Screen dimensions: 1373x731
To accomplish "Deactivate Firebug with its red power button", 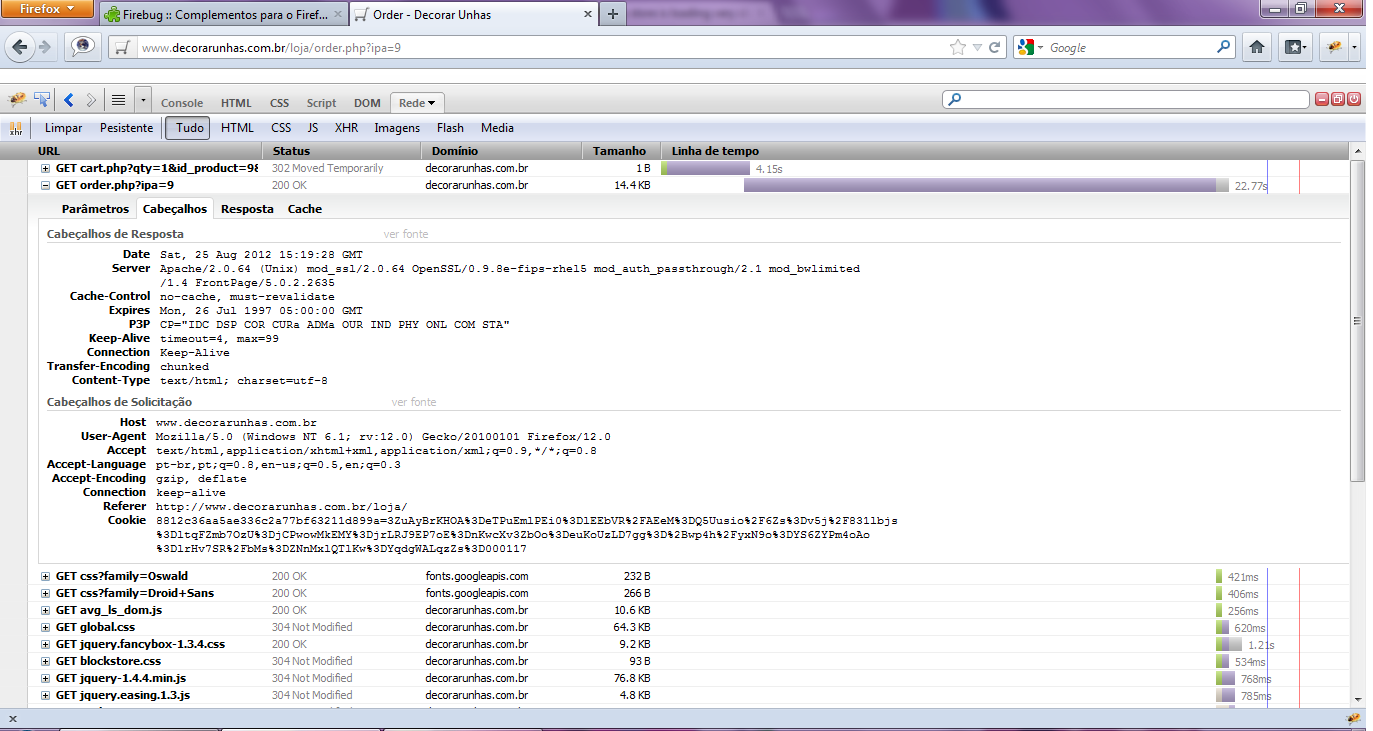I will click(1354, 99).
